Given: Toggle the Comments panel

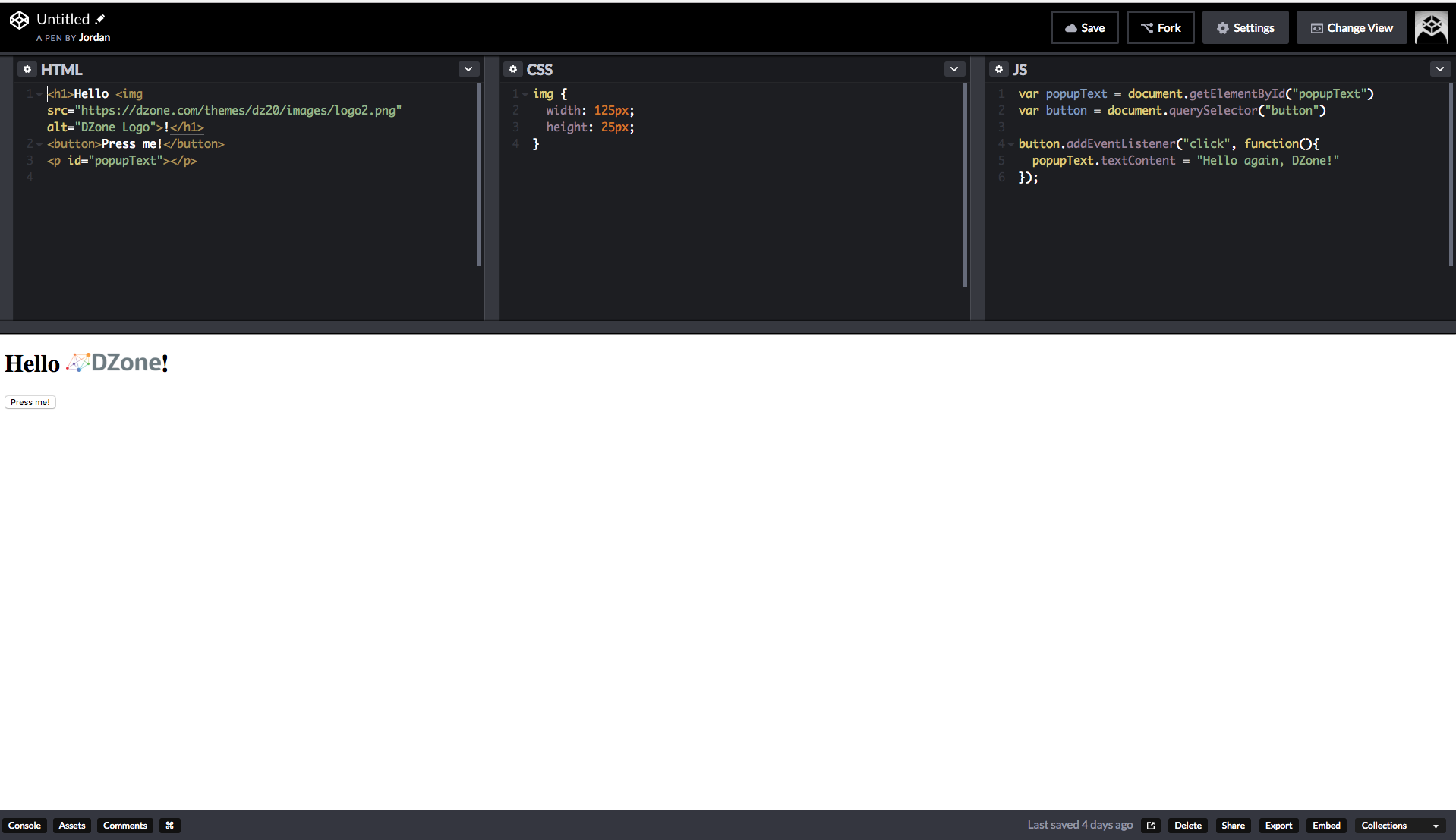Looking at the screenshot, I should click(125, 826).
